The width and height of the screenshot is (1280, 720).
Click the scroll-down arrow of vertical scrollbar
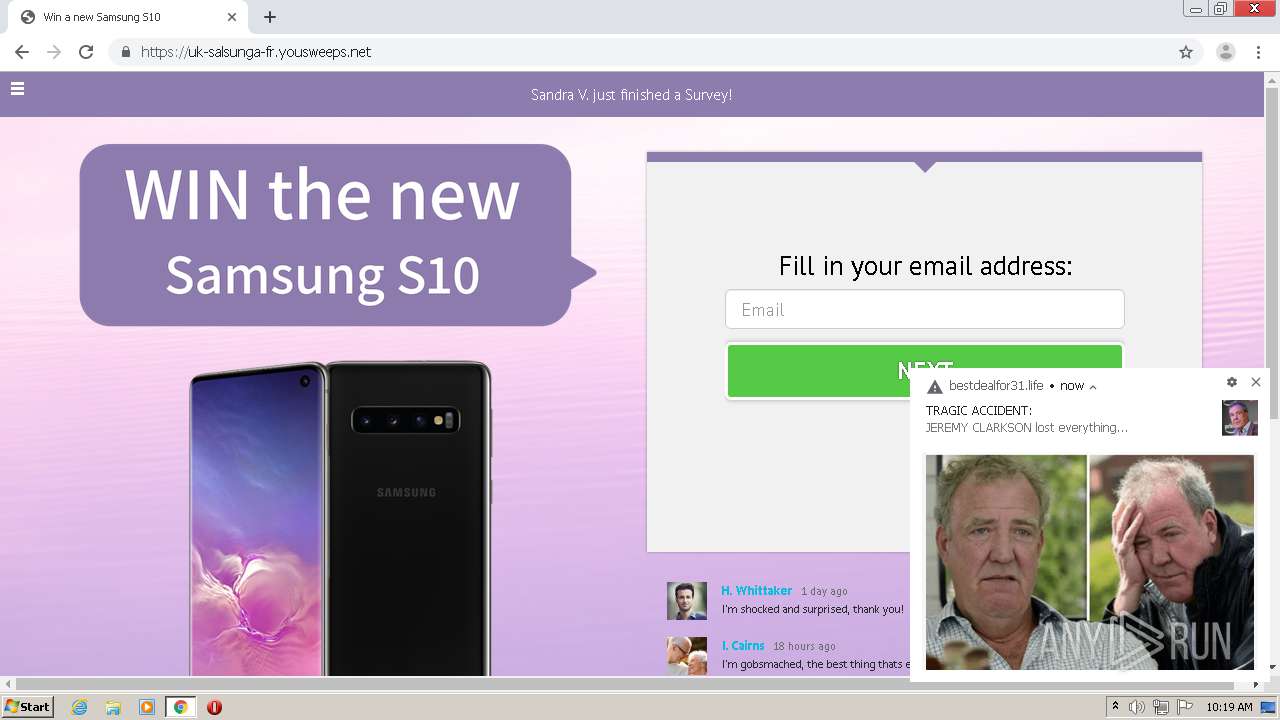click(x=1272, y=667)
